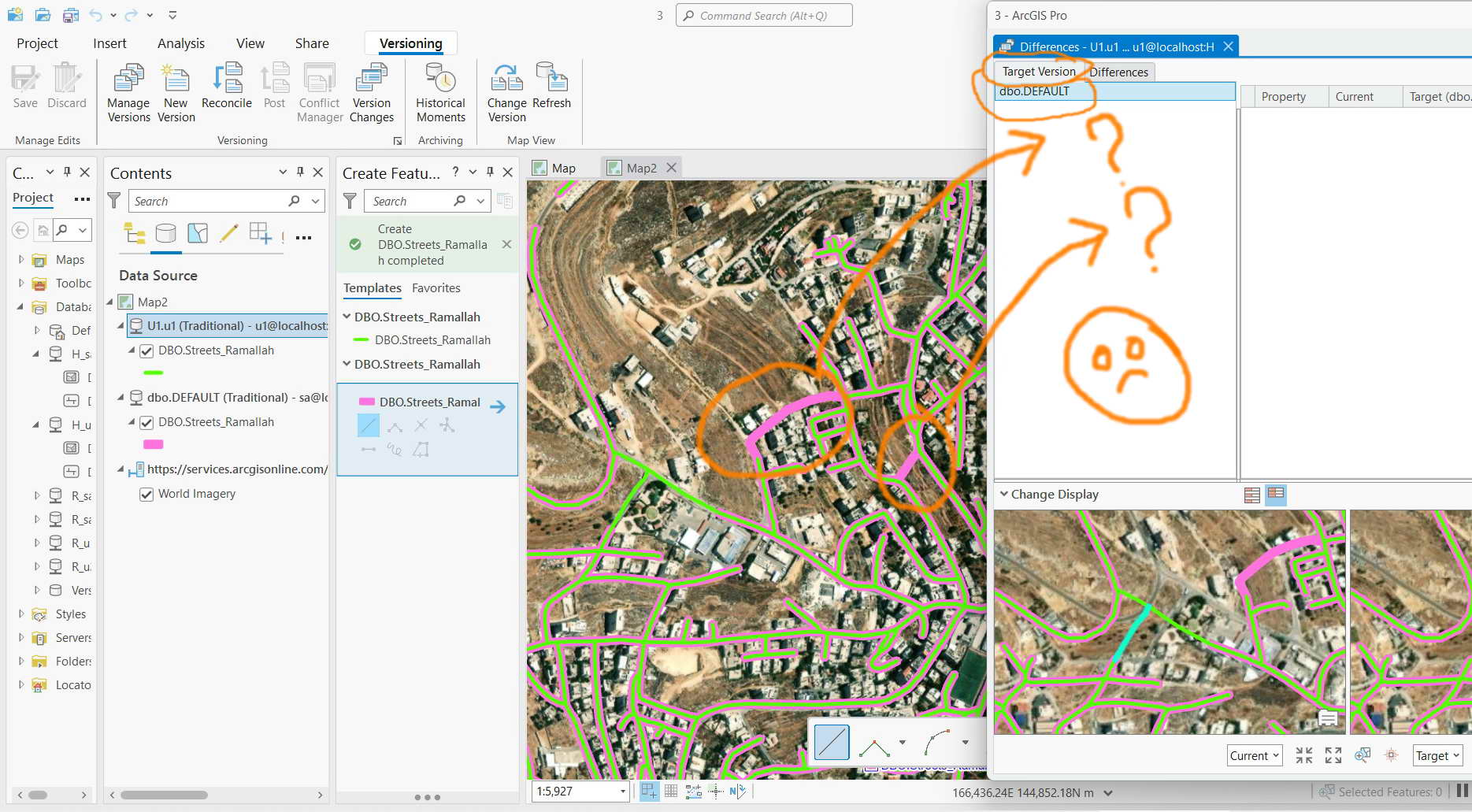Select List By Data Source icon
The height and width of the screenshot is (812, 1472).
(166, 234)
